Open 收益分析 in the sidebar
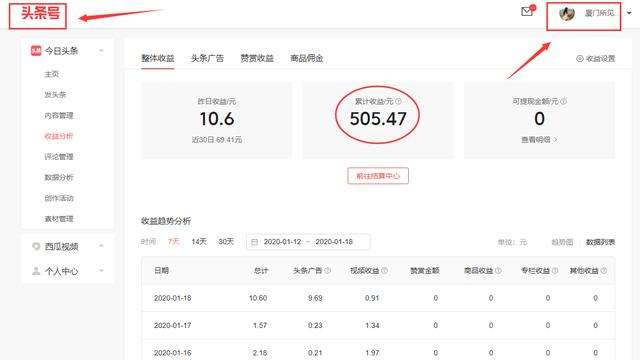This screenshot has height=360, width=640. pos(59,136)
